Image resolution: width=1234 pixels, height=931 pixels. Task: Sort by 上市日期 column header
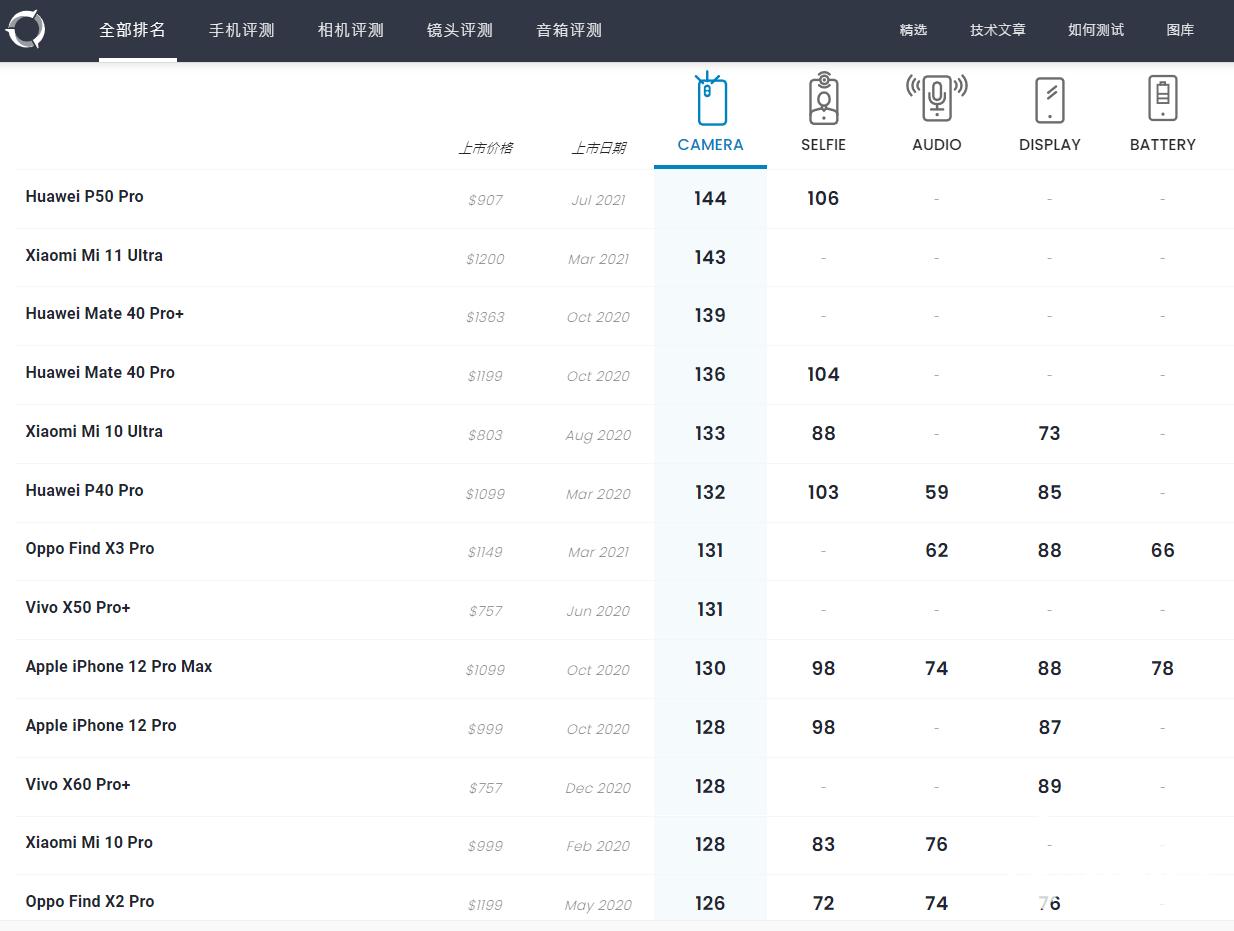pyautogui.click(x=598, y=148)
